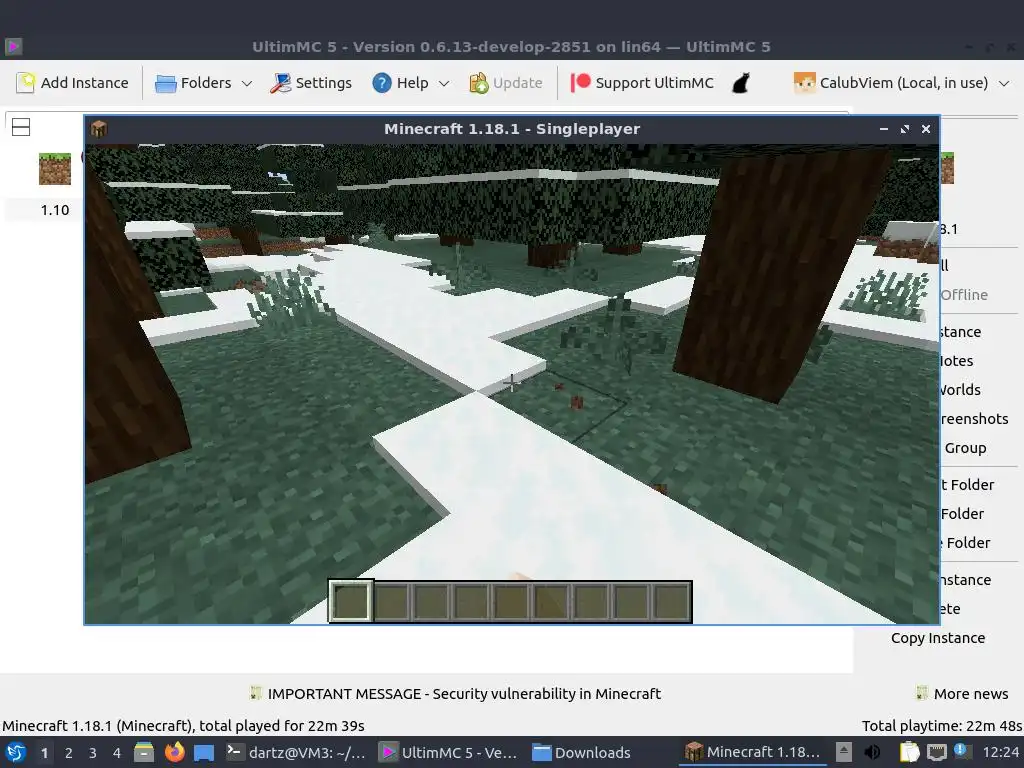Click the network status tray icon
The image size is (1024, 768).
point(936,752)
